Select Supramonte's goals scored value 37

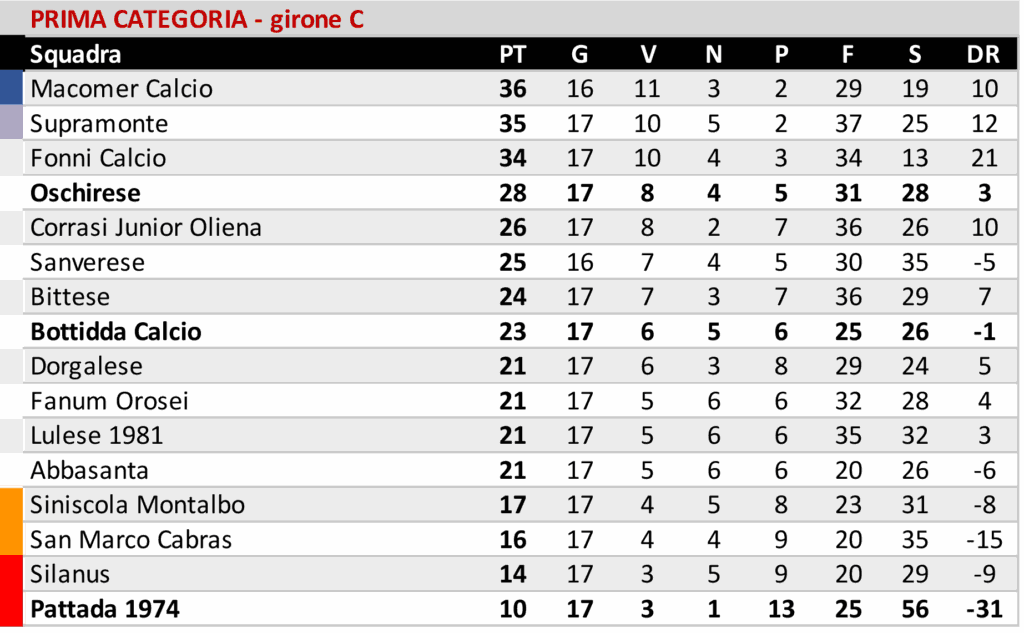point(848,123)
